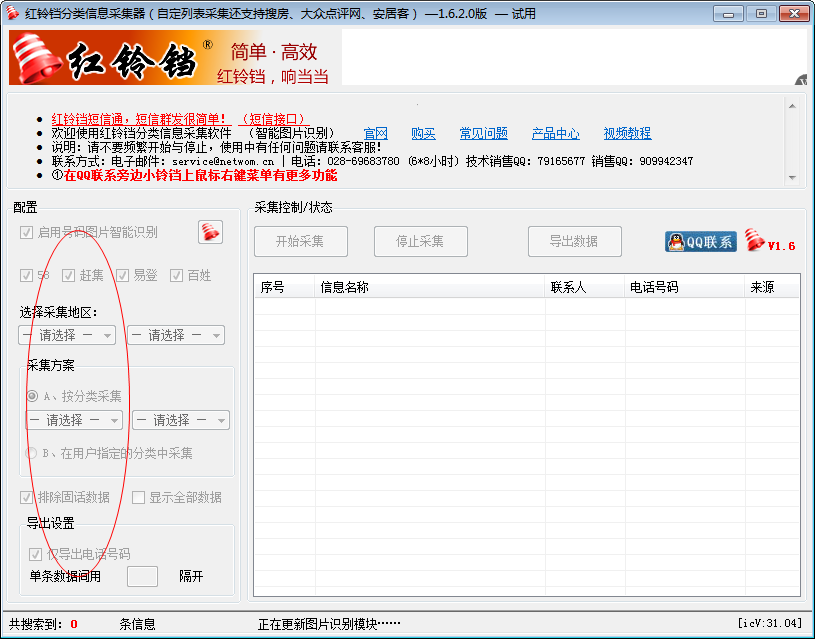This screenshot has width=815, height=639.
Task: Select radio option A、按分类采集
Action: [32, 396]
